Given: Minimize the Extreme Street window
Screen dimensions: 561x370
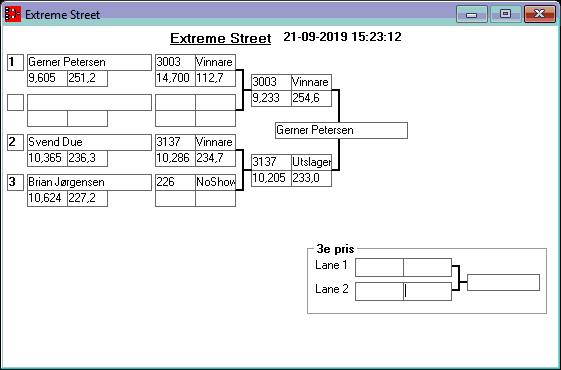Looking at the screenshot, I should tap(472, 14).
